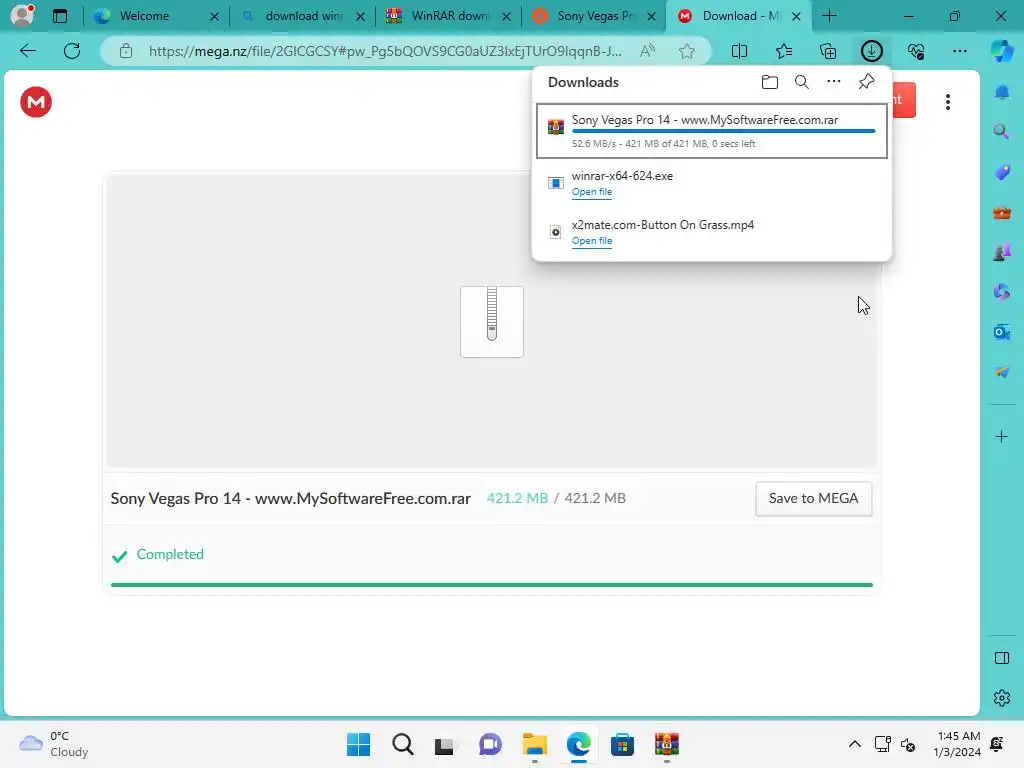Open sidebar search icon
Image resolution: width=1024 pixels, height=768 pixels.
(1002, 132)
